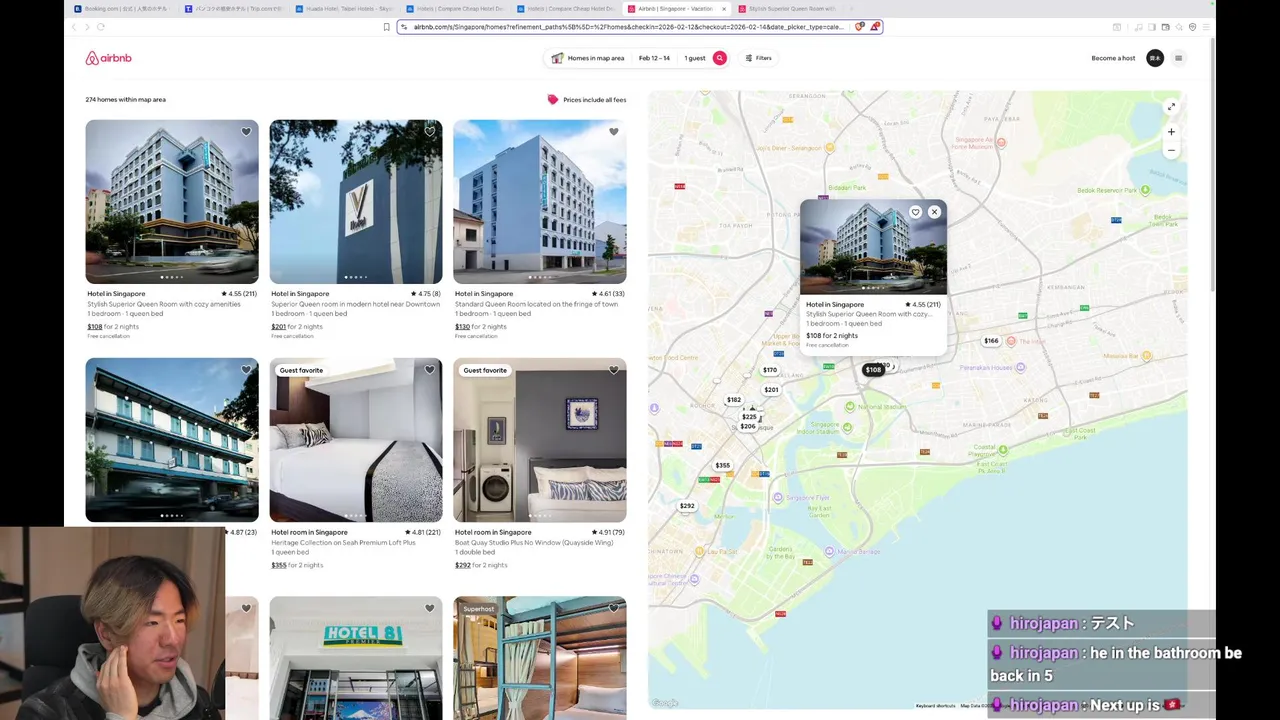Click the Superhost badge on bunk bed listing

(479, 608)
